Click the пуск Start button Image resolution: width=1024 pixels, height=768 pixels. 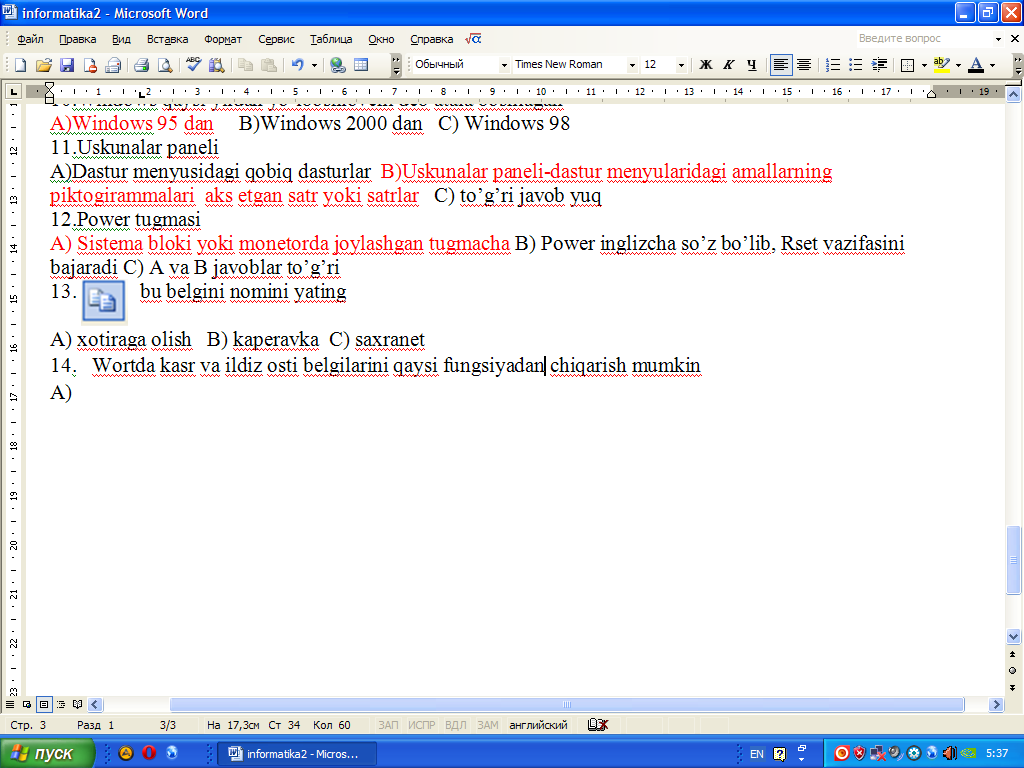(x=47, y=754)
